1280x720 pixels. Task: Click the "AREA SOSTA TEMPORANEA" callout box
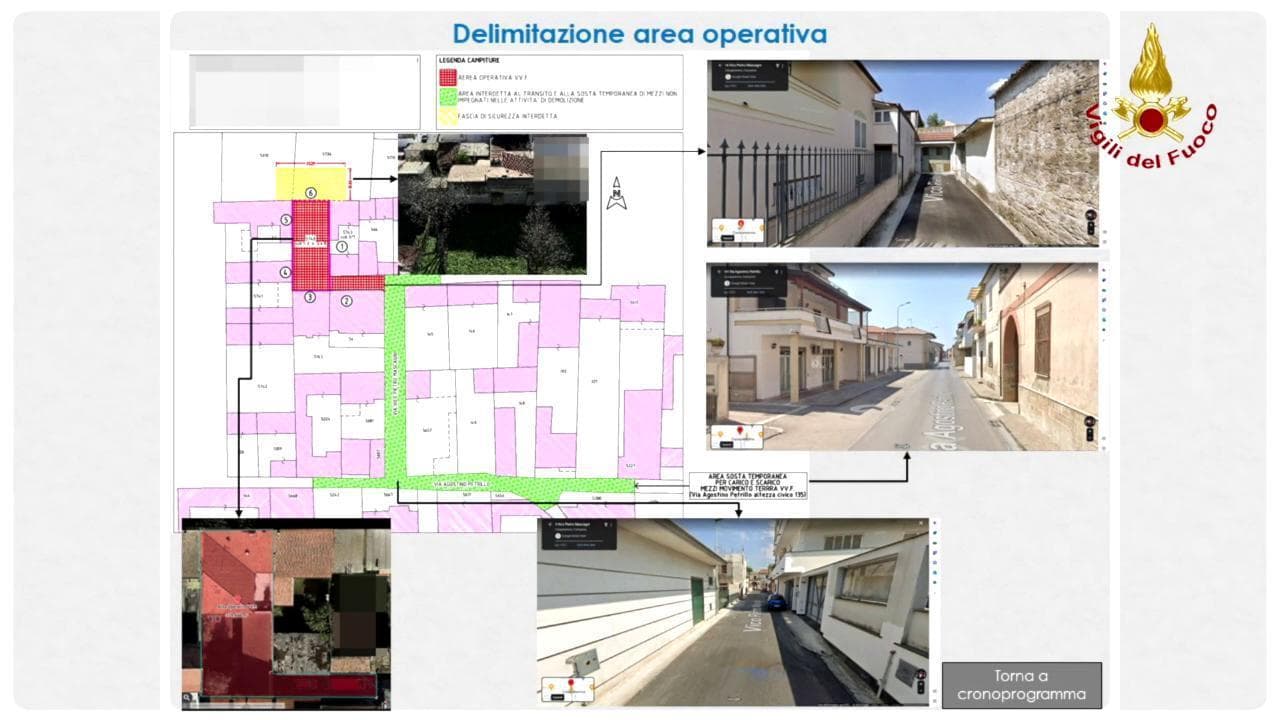[x=749, y=486]
